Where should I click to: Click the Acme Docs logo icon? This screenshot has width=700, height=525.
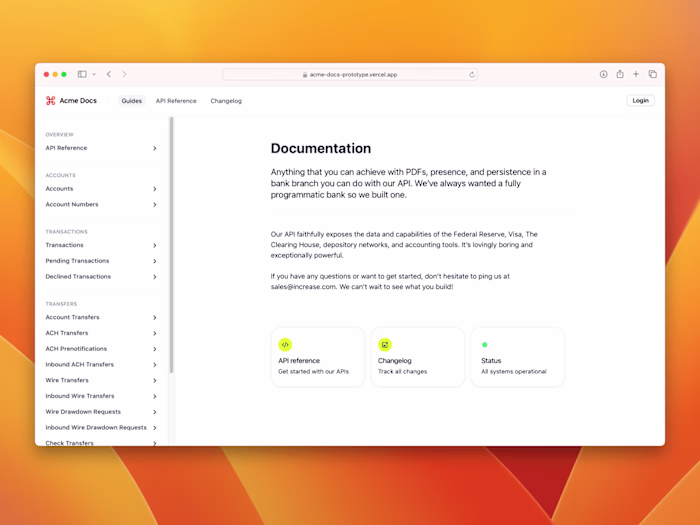coord(50,100)
